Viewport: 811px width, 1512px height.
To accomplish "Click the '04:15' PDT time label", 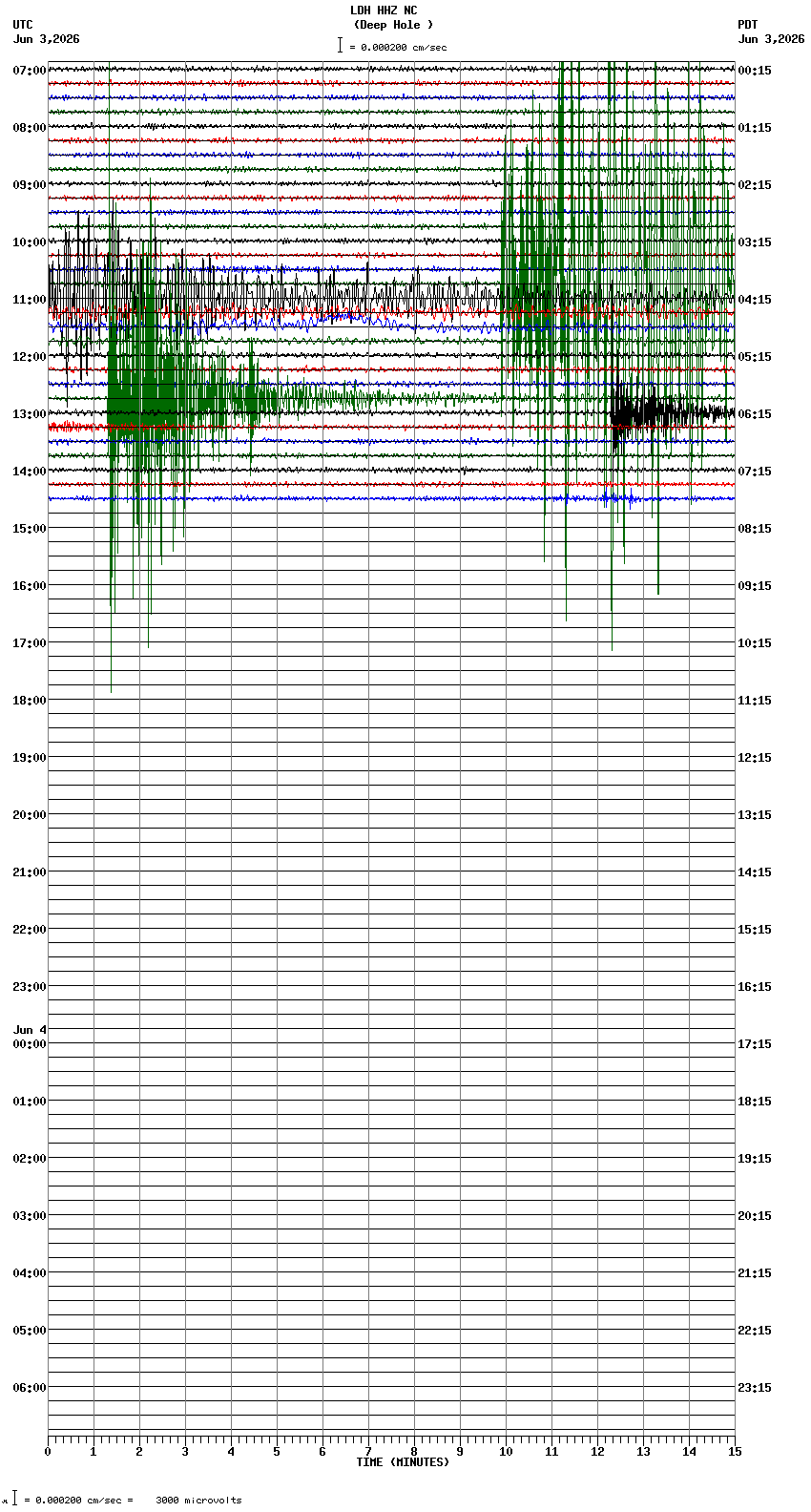I will [755, 299].
